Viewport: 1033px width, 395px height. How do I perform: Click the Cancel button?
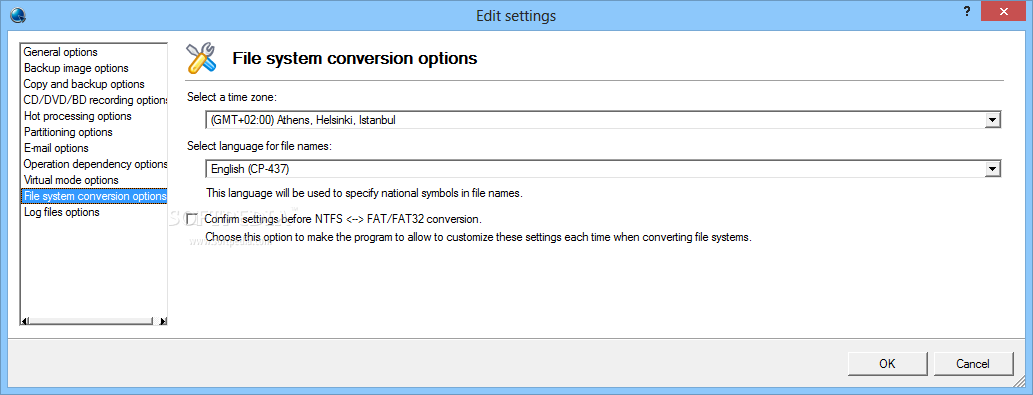point(973,363)
